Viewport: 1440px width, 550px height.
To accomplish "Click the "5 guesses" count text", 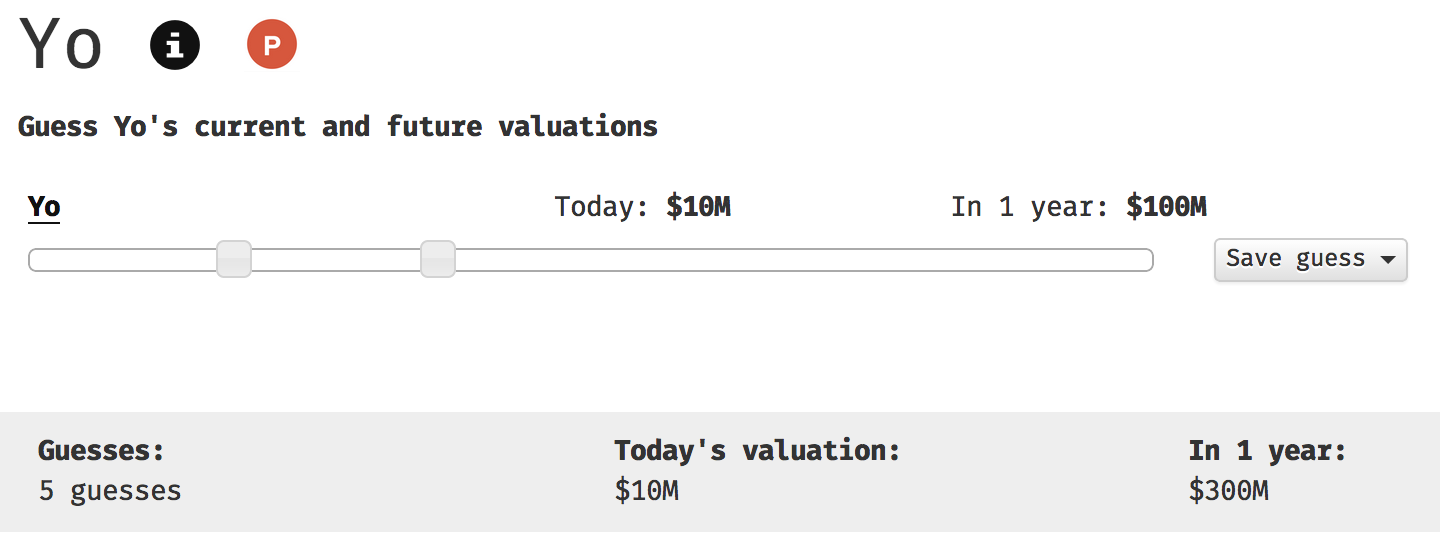I will (x=110, y=491).
